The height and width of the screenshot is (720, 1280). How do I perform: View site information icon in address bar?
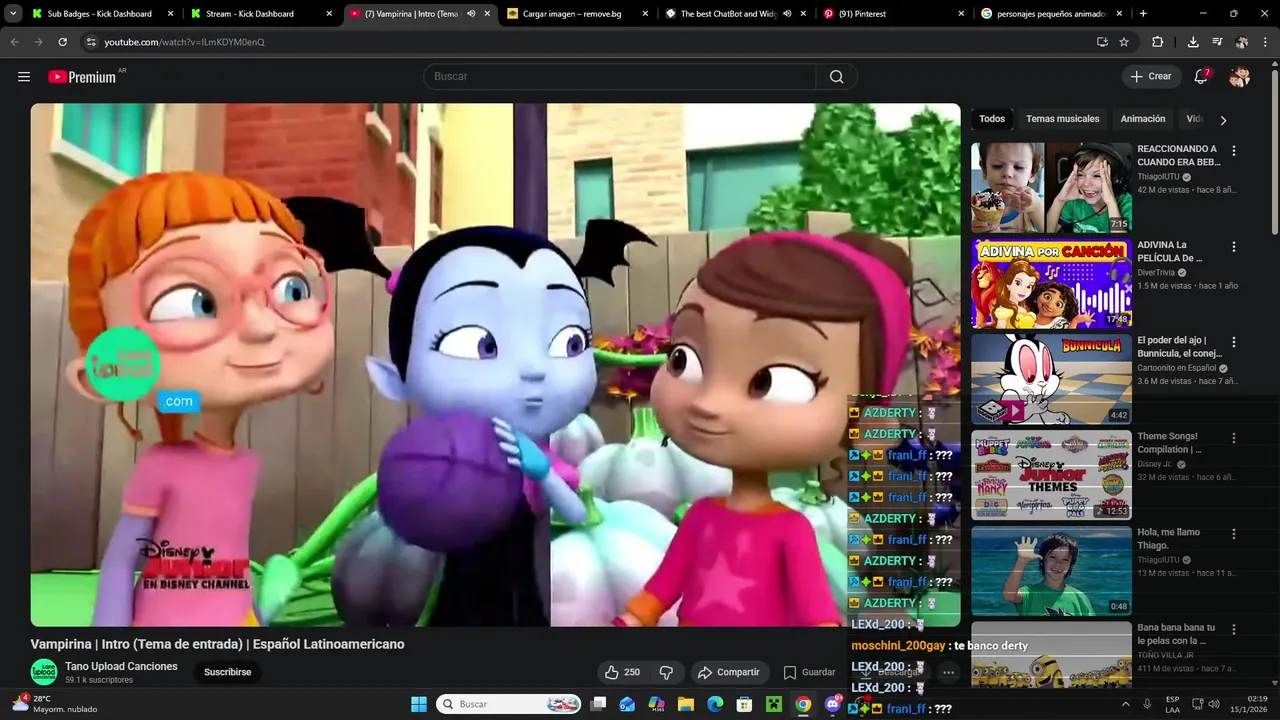pos(91,42)
